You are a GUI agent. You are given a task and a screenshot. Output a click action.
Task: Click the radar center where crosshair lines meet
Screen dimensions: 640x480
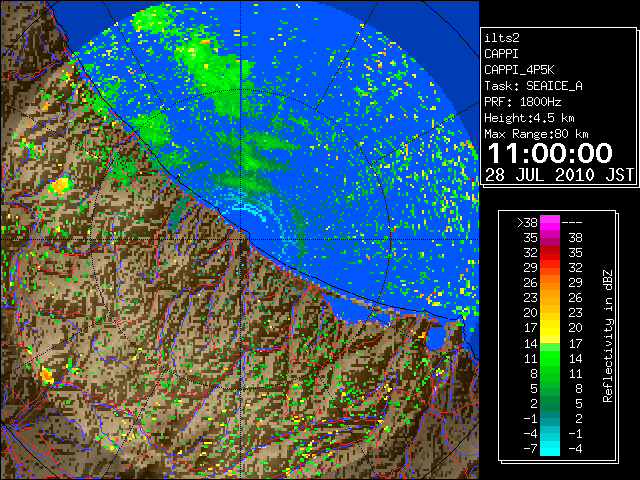(241, 239)
